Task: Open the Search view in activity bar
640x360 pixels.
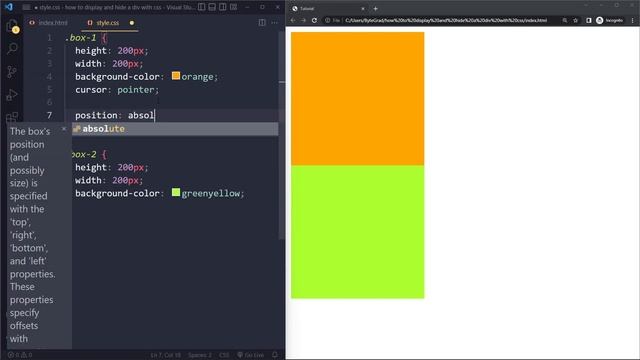Action: [x=12, y=49]
